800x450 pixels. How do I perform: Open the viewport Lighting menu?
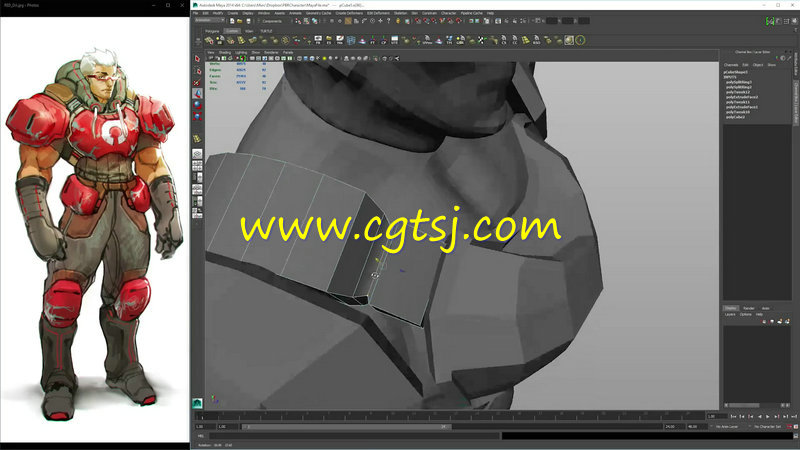[x=241, y=53]
